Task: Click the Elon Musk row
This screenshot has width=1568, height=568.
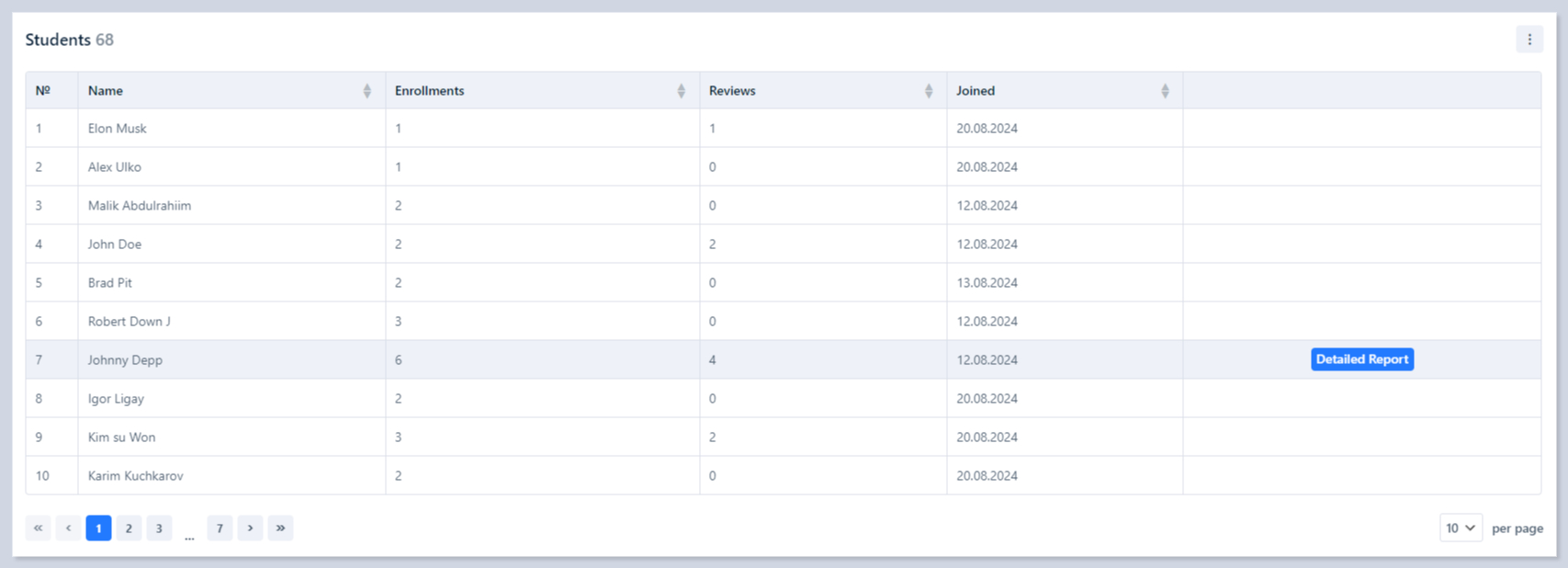Action: (x=118, y=129)
